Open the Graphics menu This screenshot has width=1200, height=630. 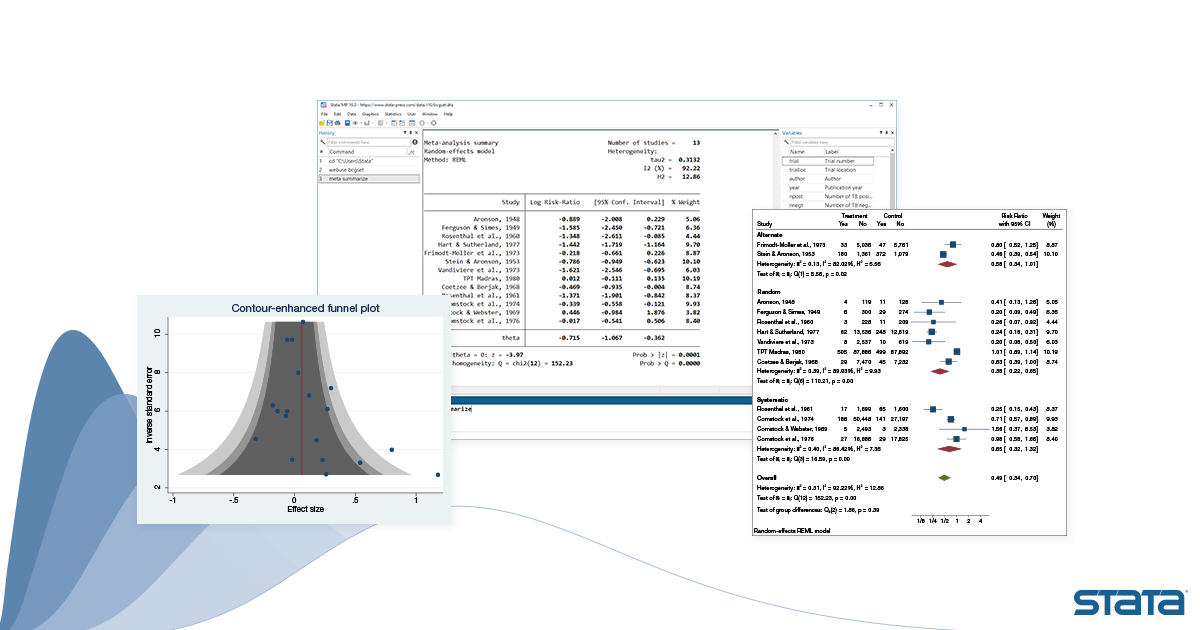click(x=371, y=114)
